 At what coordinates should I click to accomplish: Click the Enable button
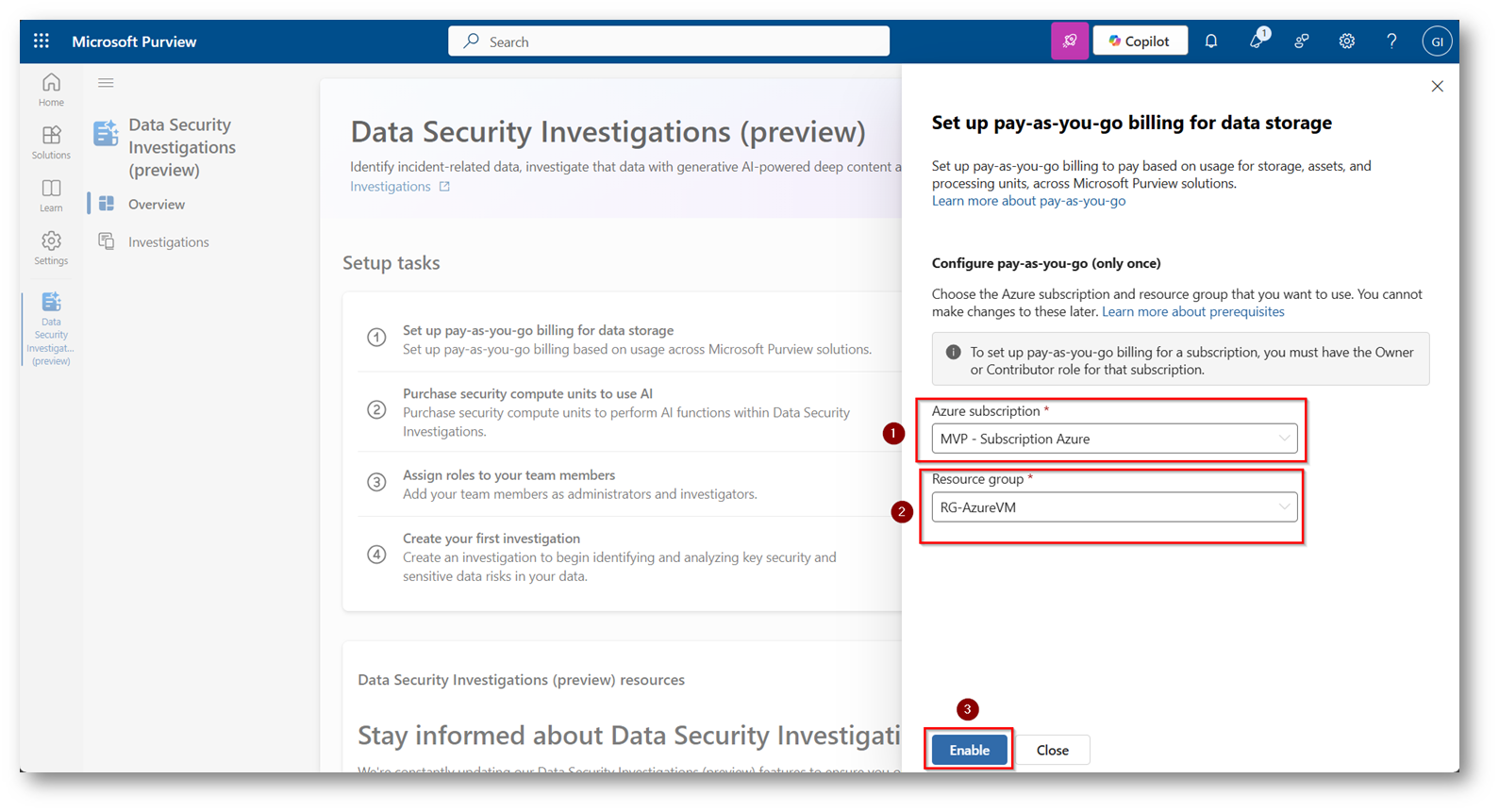[969, 750]
